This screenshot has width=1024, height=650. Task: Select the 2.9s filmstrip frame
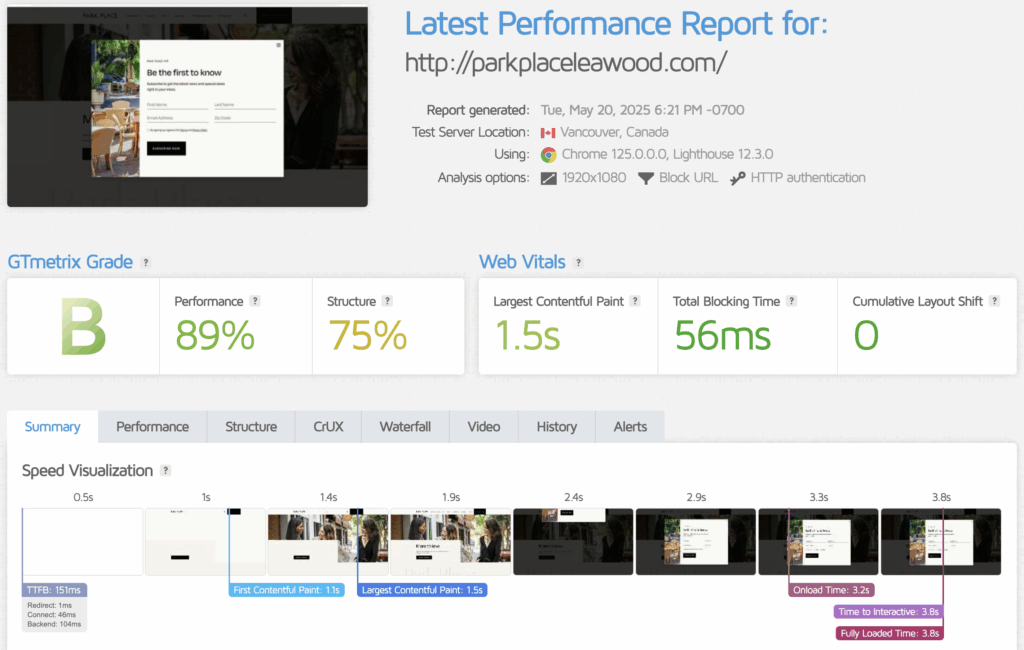pyautogui.click(x=696, y=542)
